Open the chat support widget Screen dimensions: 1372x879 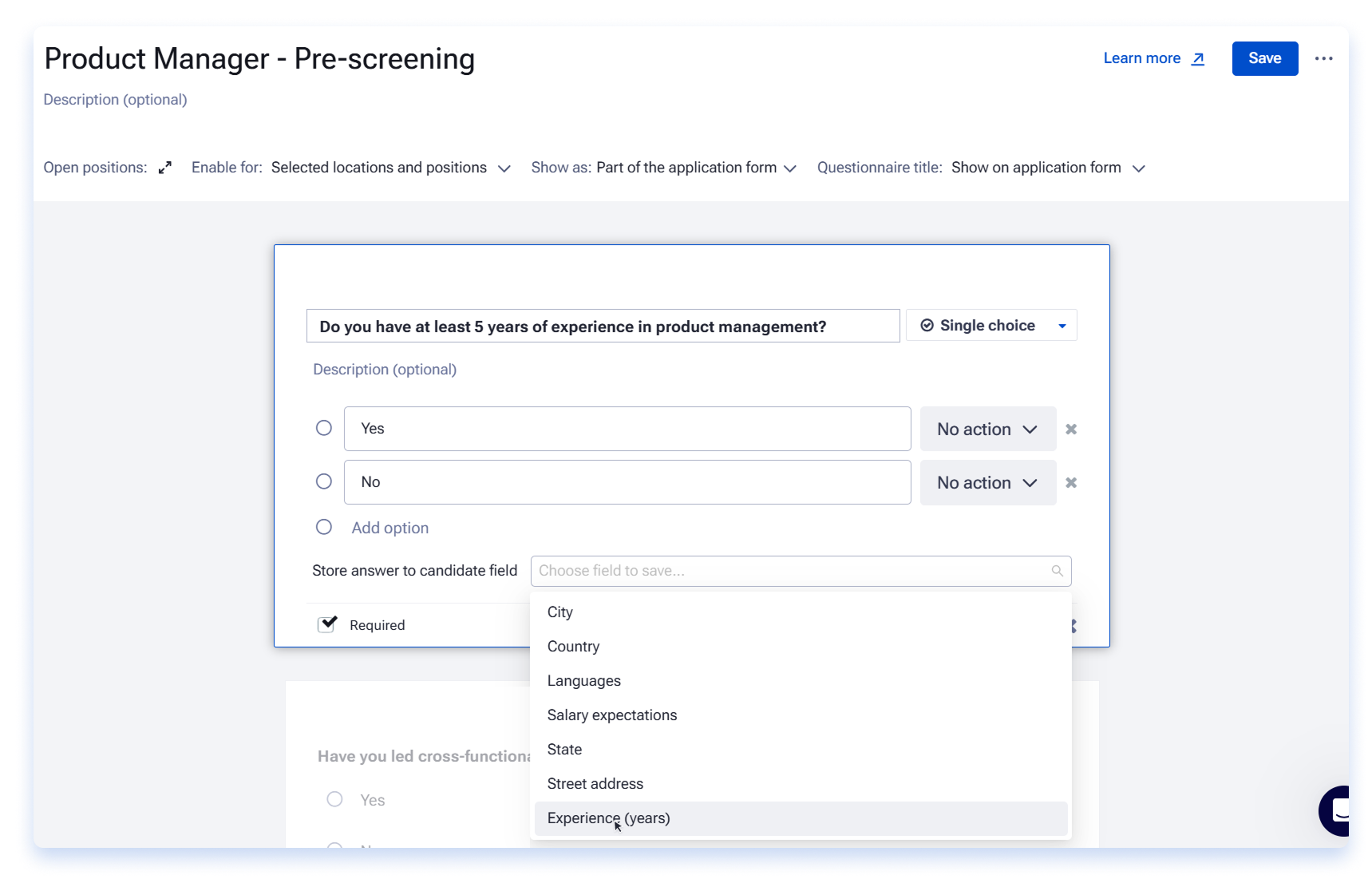tap(1334, 811)
